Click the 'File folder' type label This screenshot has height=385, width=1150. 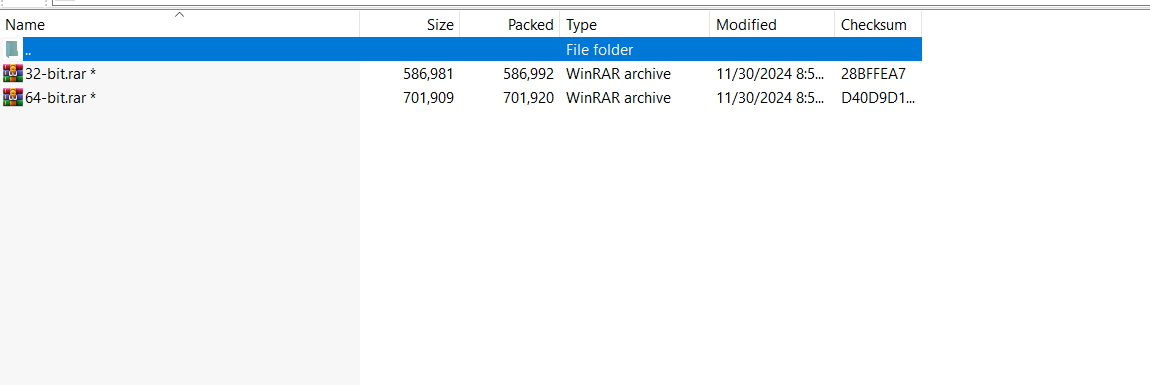(x=599, y=50)
